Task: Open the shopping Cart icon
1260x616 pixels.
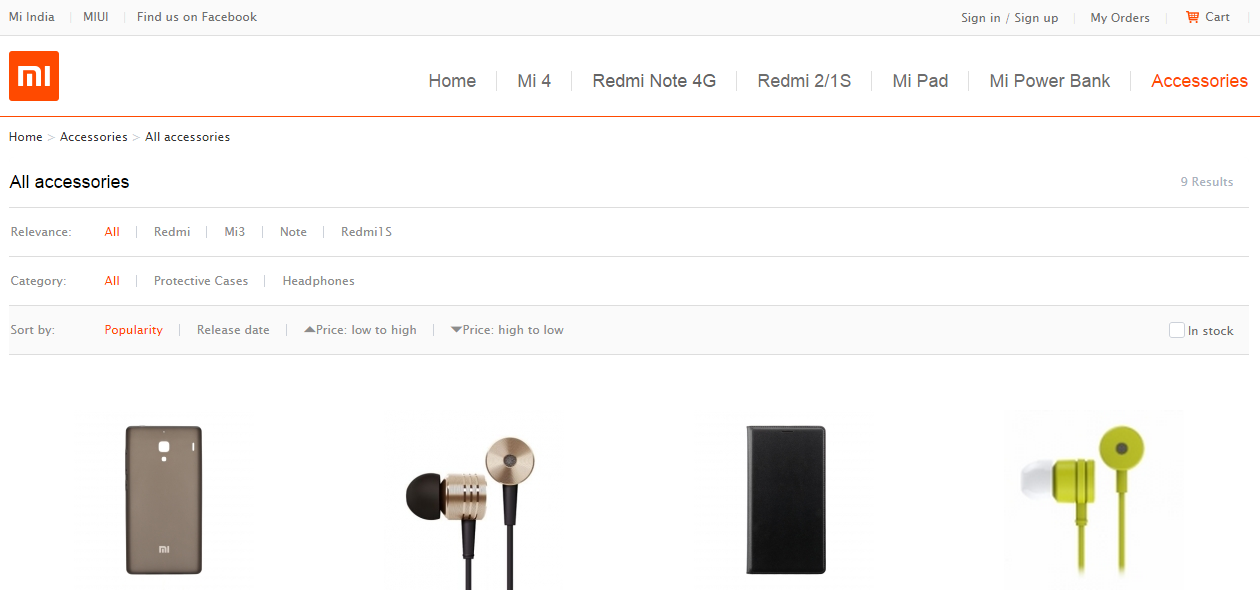Action: [1192, 17]
